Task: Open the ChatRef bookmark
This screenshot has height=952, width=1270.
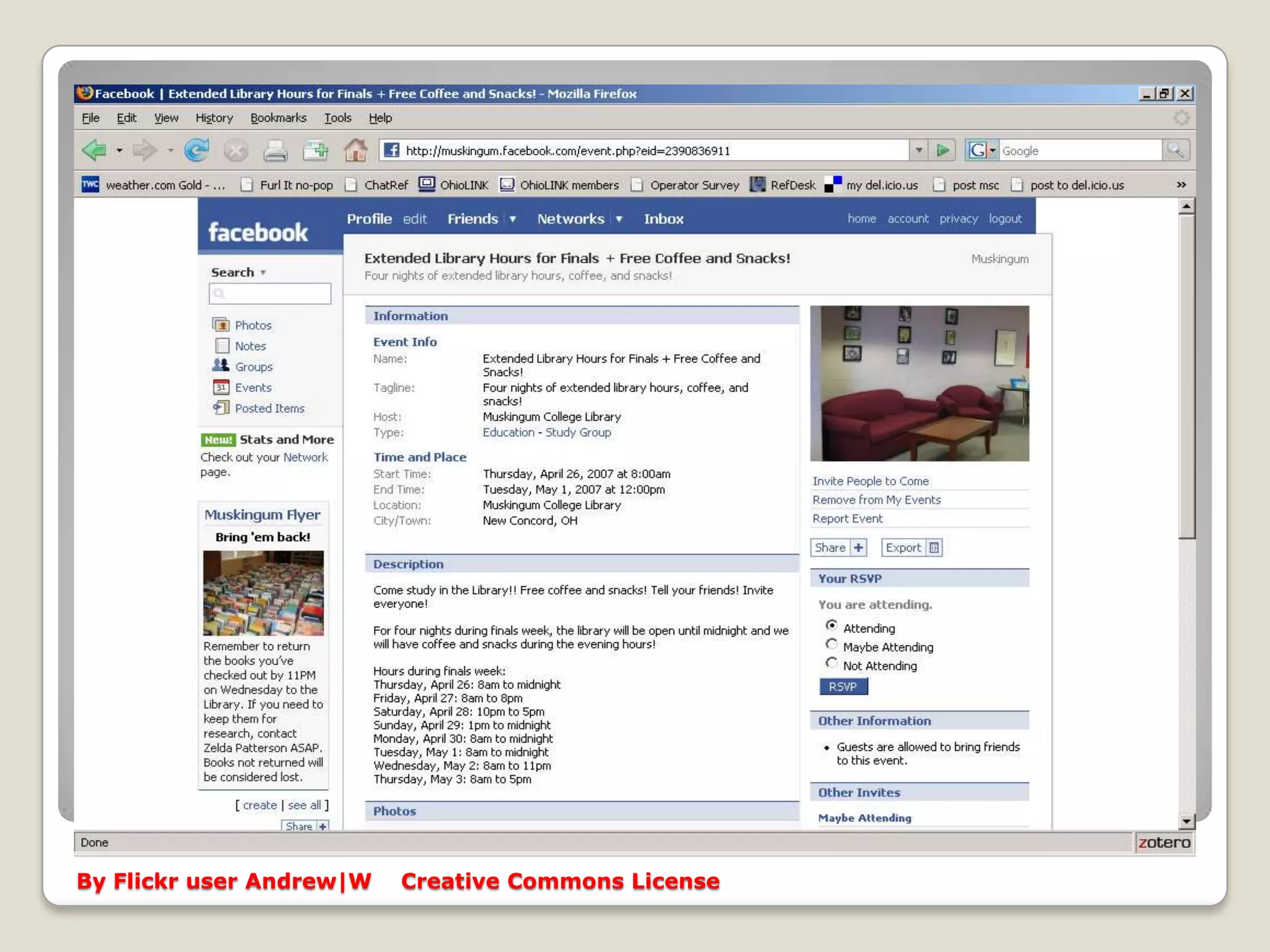Action: point(377,185)
